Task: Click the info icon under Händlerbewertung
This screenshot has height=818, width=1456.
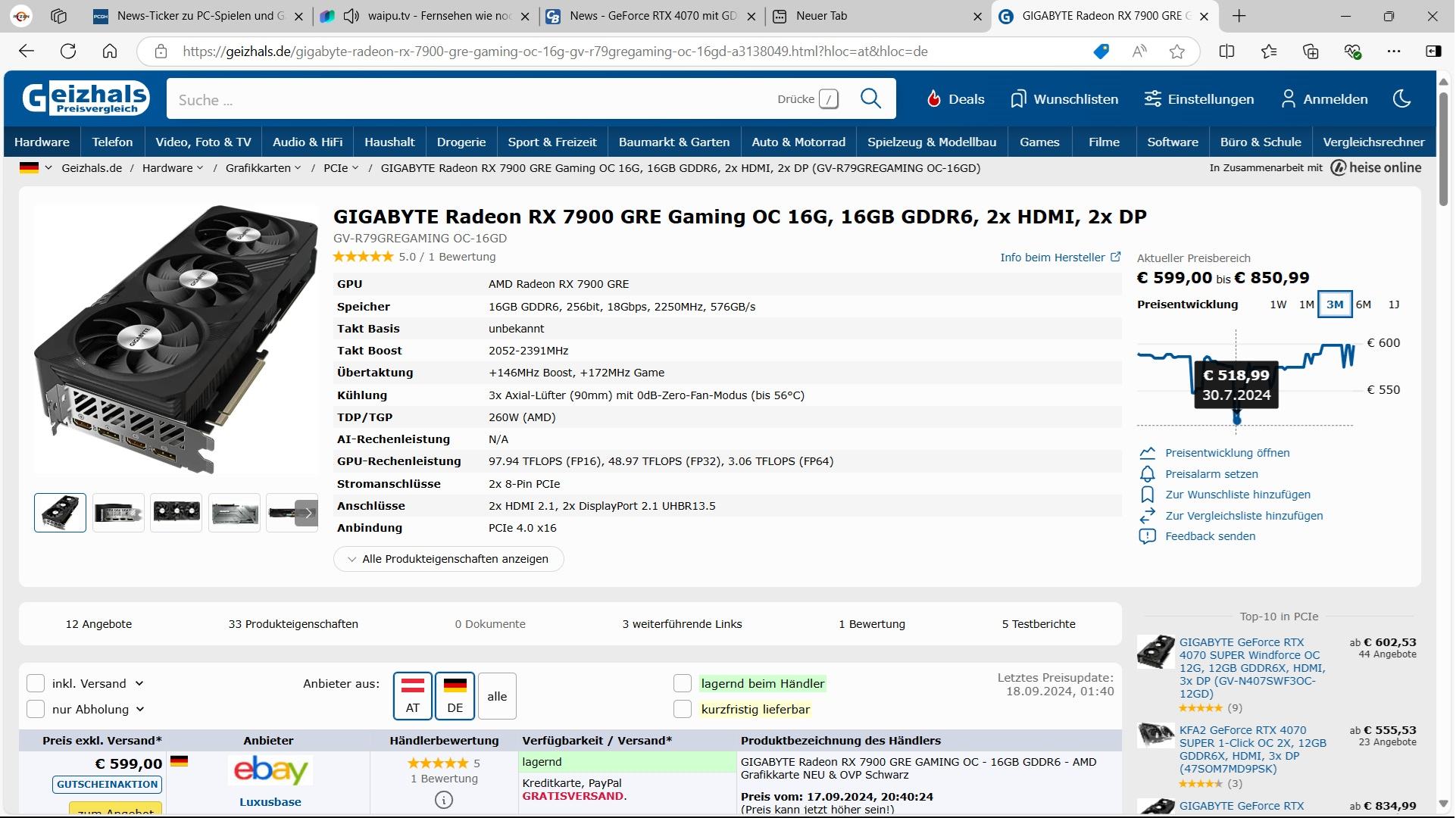Action: [x=444, y=800]
